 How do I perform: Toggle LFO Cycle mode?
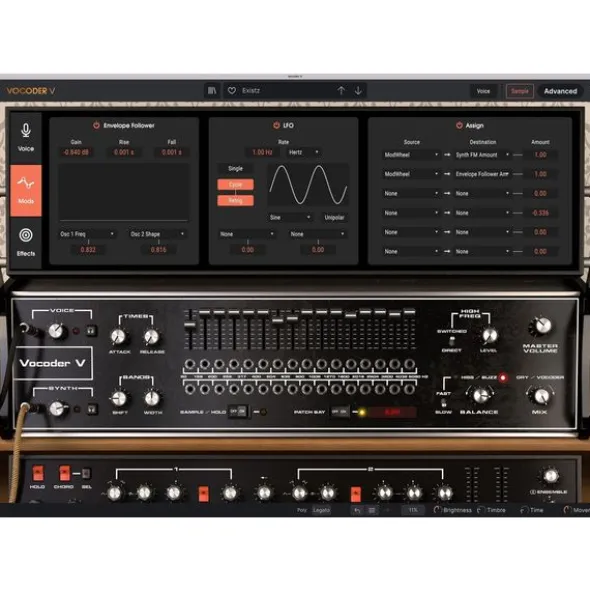click(235, 184)
